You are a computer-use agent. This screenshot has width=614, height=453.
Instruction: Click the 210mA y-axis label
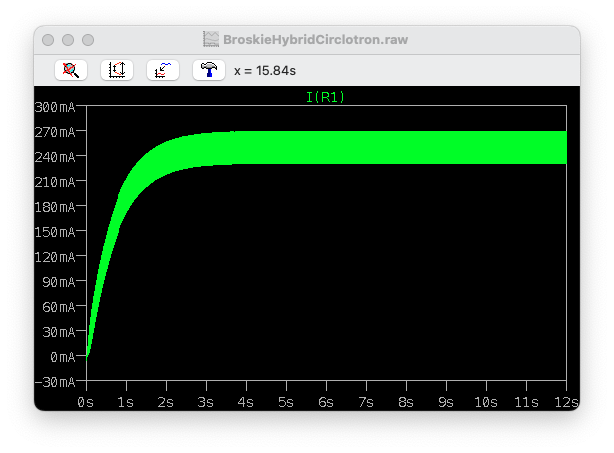click(55, 182)
